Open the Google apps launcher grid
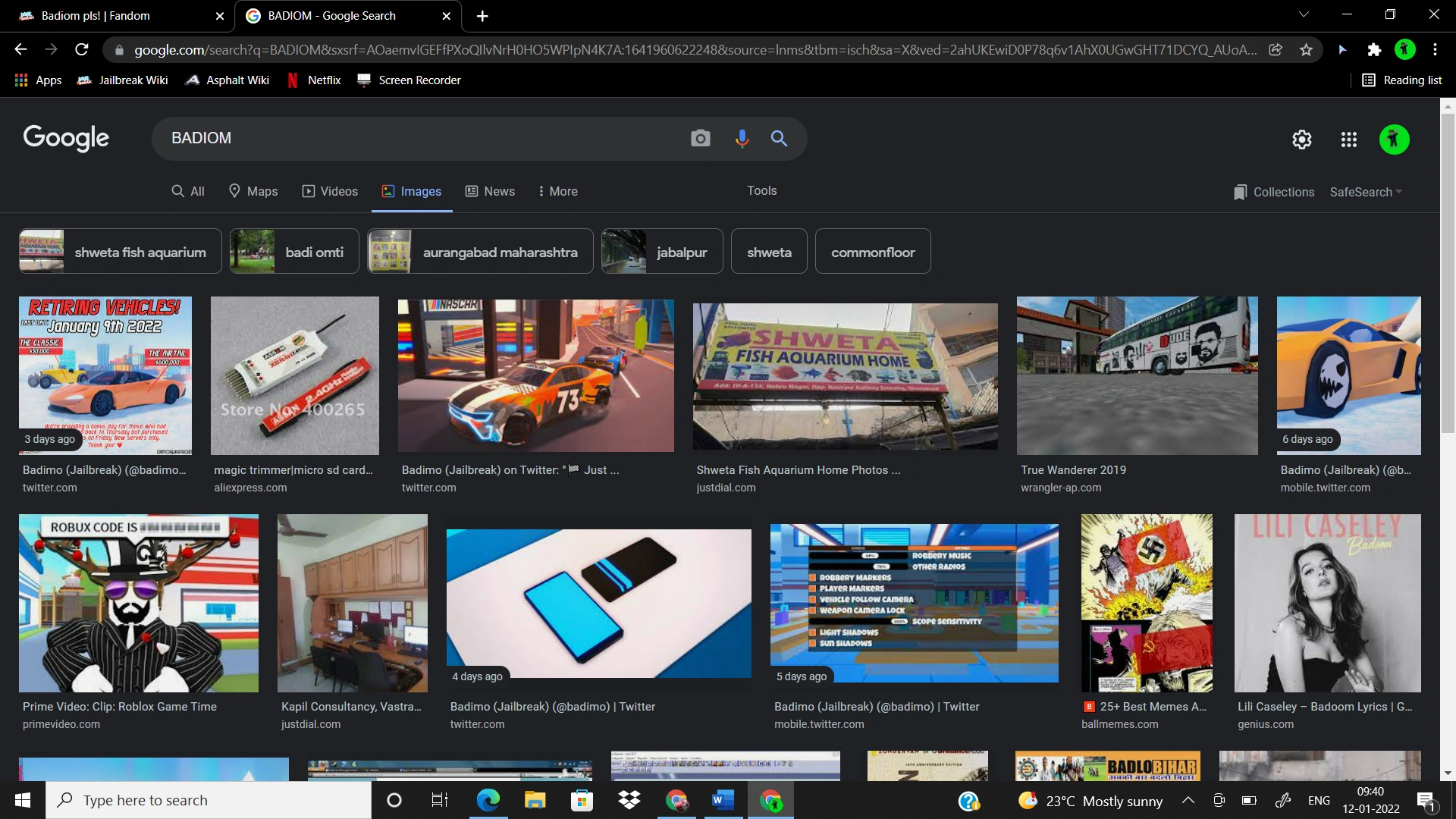Viewport: 1456px width, 819px height. point(1349,139)
